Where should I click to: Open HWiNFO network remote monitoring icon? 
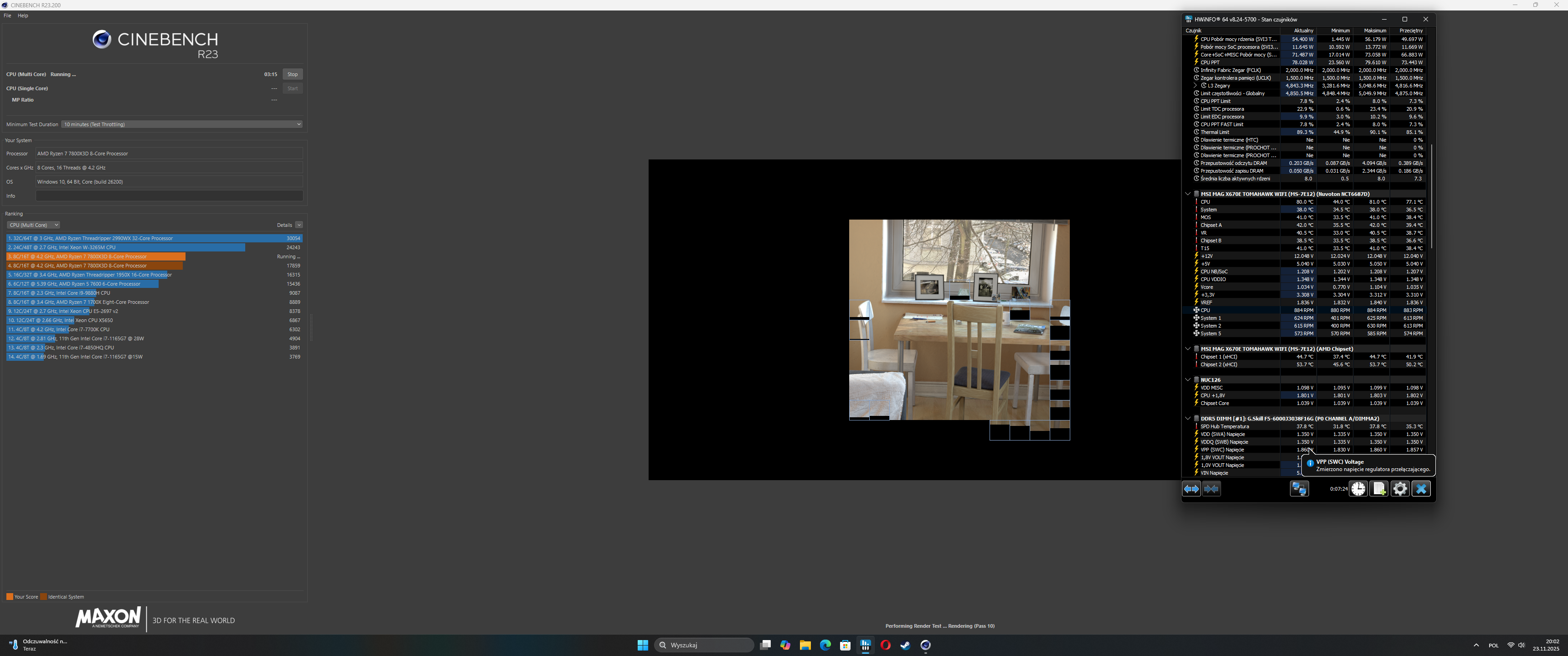[1299, 489]
